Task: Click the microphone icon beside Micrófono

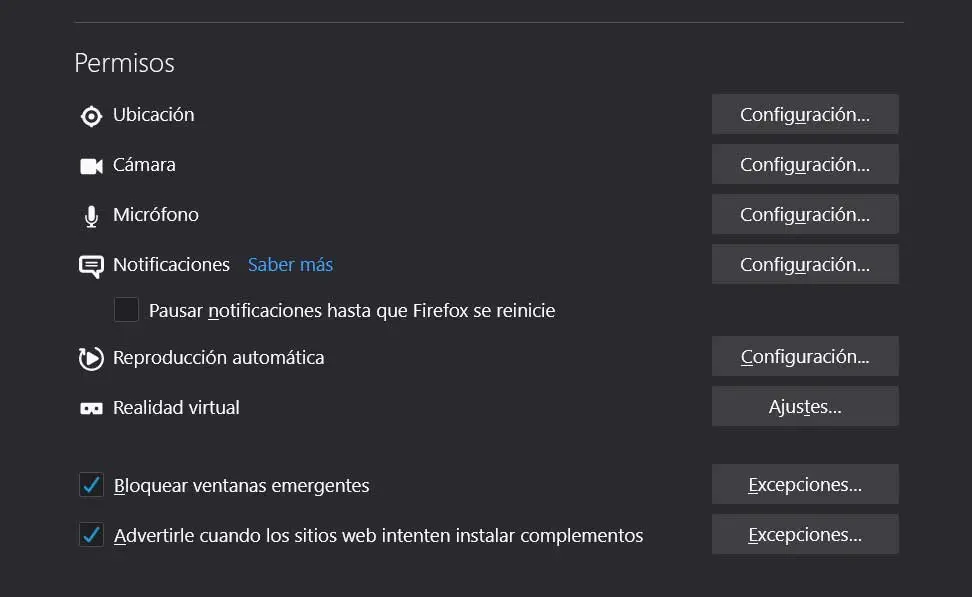Action: pos(91,216)
